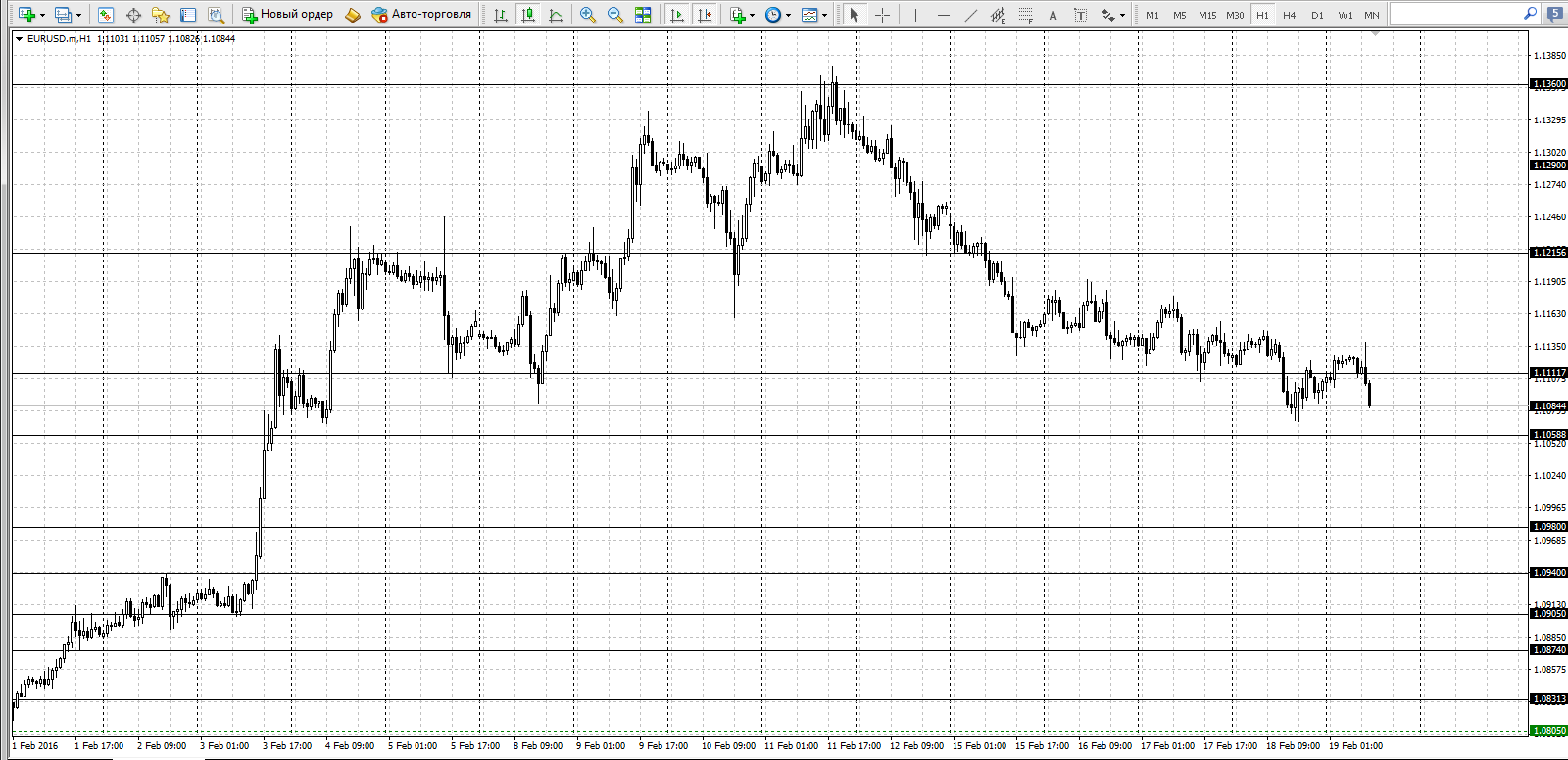Activate the crosshair cursor mode

point(882,15)
